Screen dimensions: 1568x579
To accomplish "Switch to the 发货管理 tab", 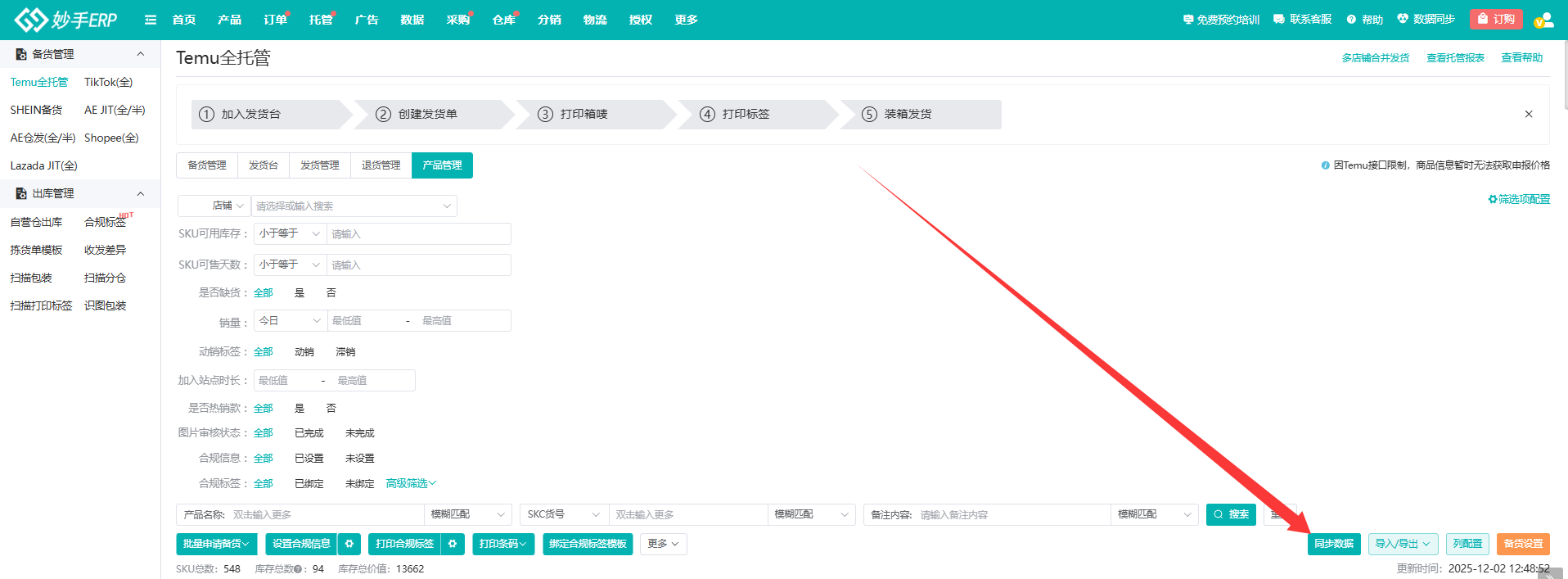I will [320, 165].
